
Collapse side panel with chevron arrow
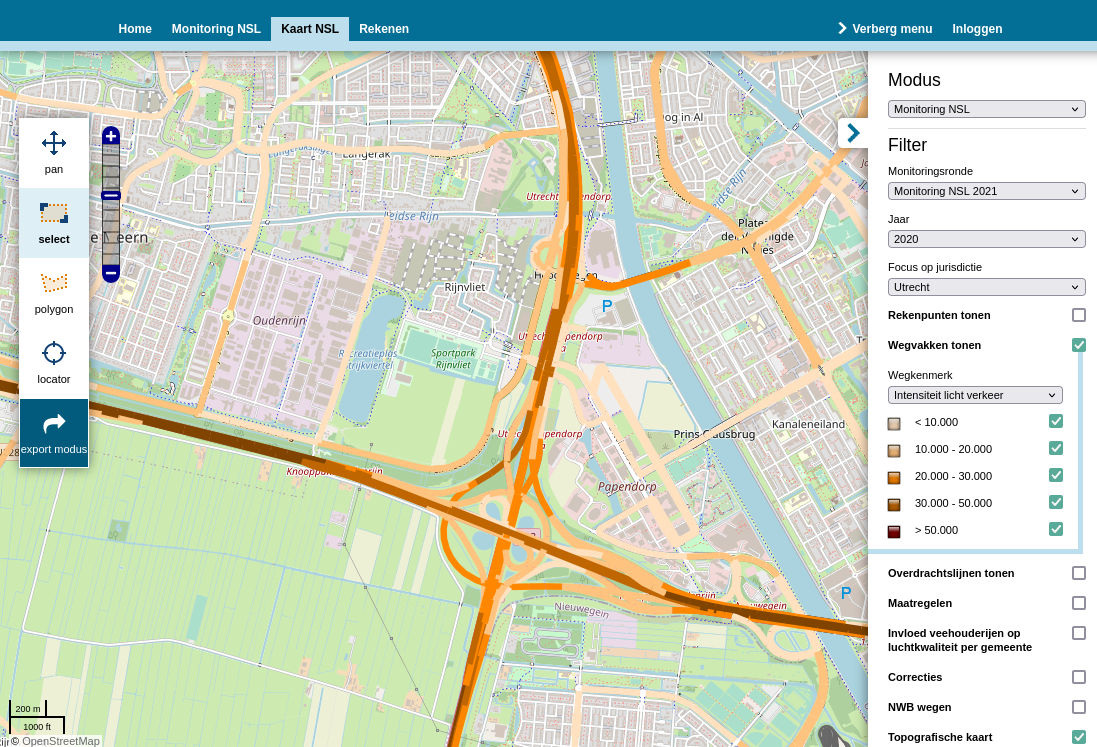pyautogui.click(x=852, y=133)
